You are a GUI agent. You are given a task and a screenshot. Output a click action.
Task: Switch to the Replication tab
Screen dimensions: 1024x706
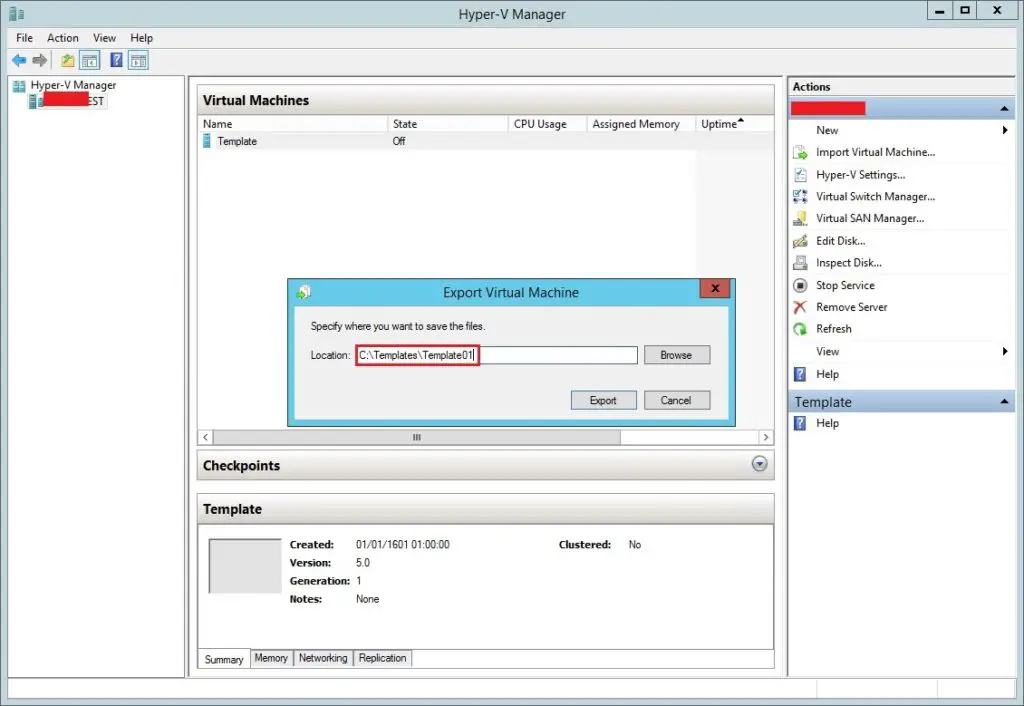383,658
